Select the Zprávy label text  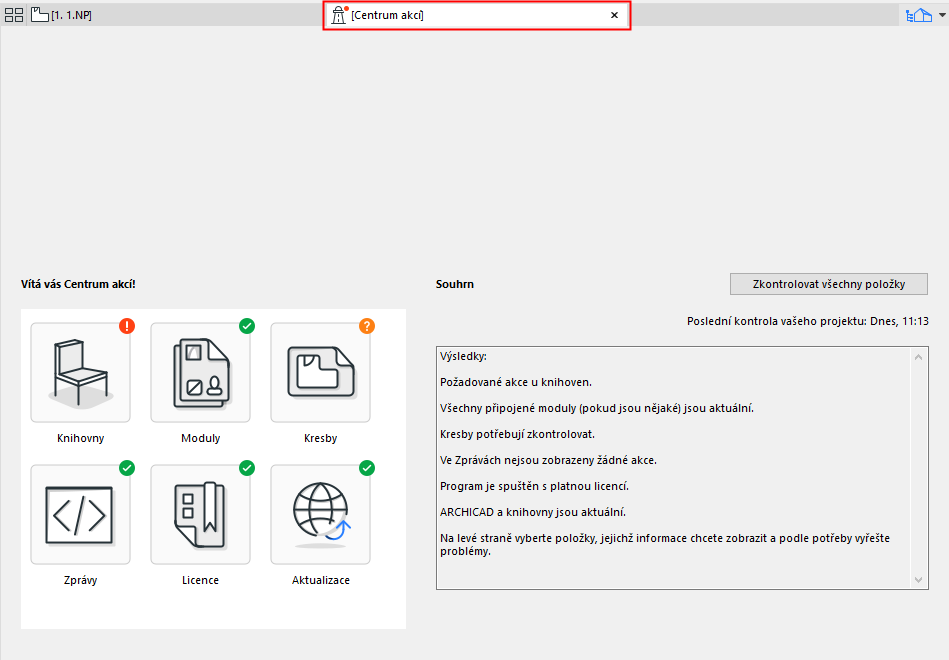click(x=80, y=580)
